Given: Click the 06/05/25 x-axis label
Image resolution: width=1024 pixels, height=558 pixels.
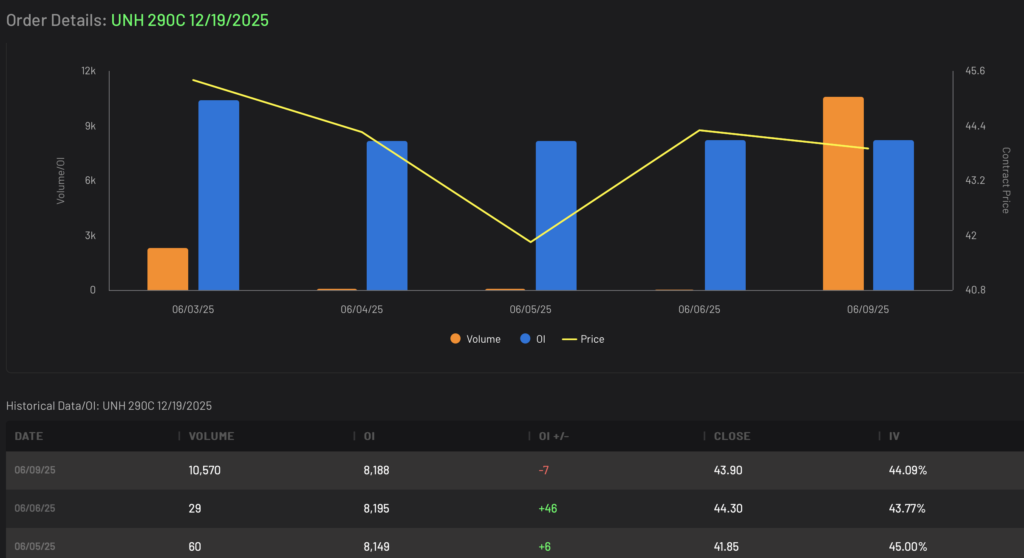Looking at the screenshot, I should (x=530, y=310).
